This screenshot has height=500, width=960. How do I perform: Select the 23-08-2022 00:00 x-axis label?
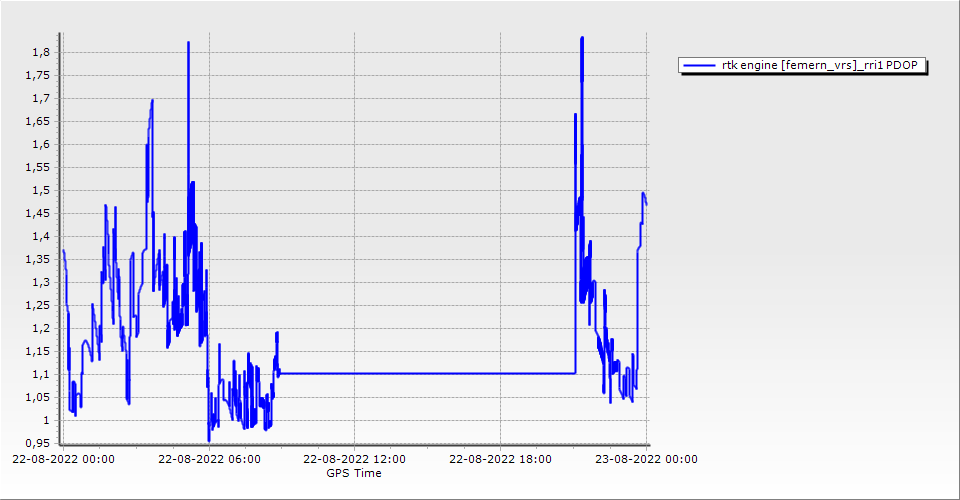coord(646,460)
